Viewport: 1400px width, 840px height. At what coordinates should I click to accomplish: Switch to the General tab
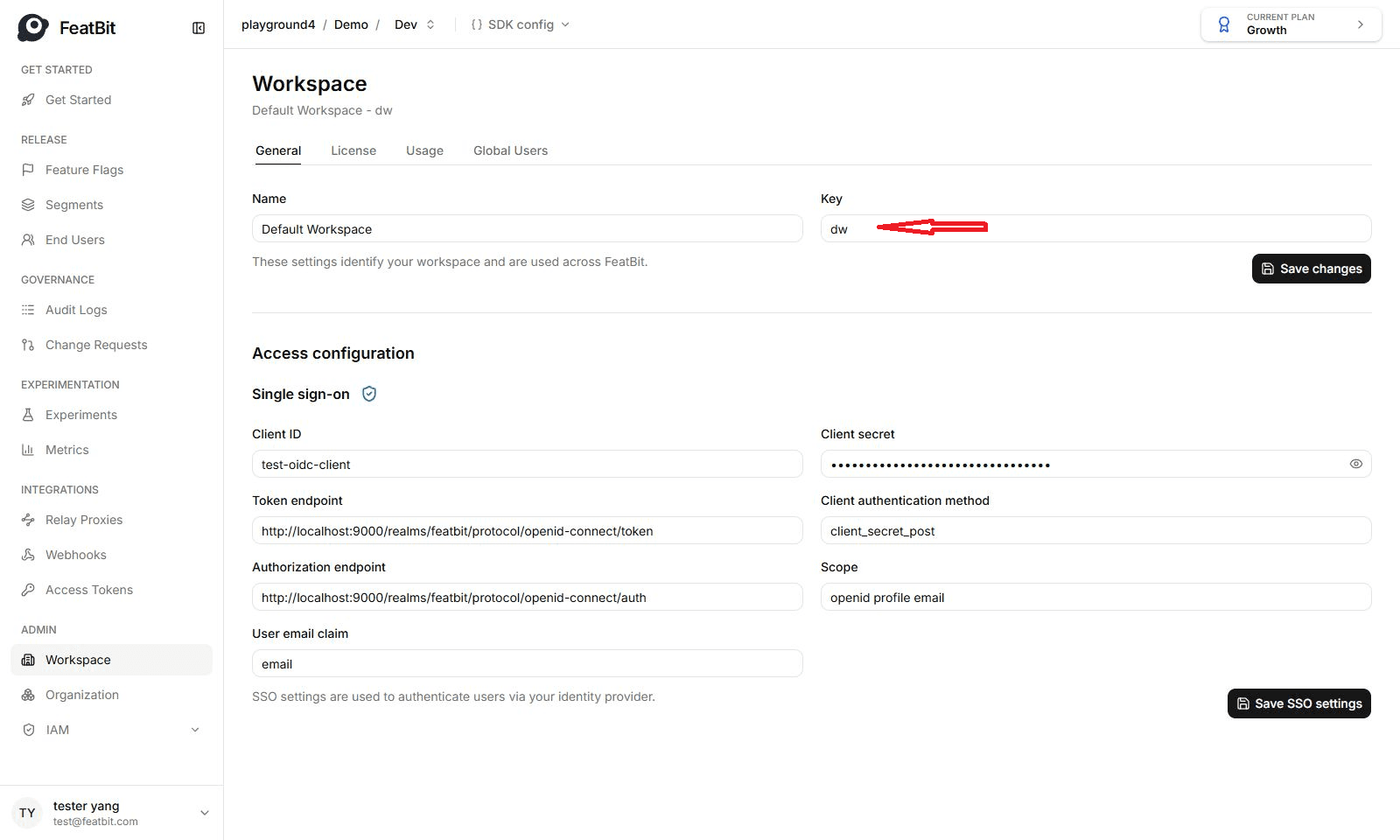pos(278,150)
